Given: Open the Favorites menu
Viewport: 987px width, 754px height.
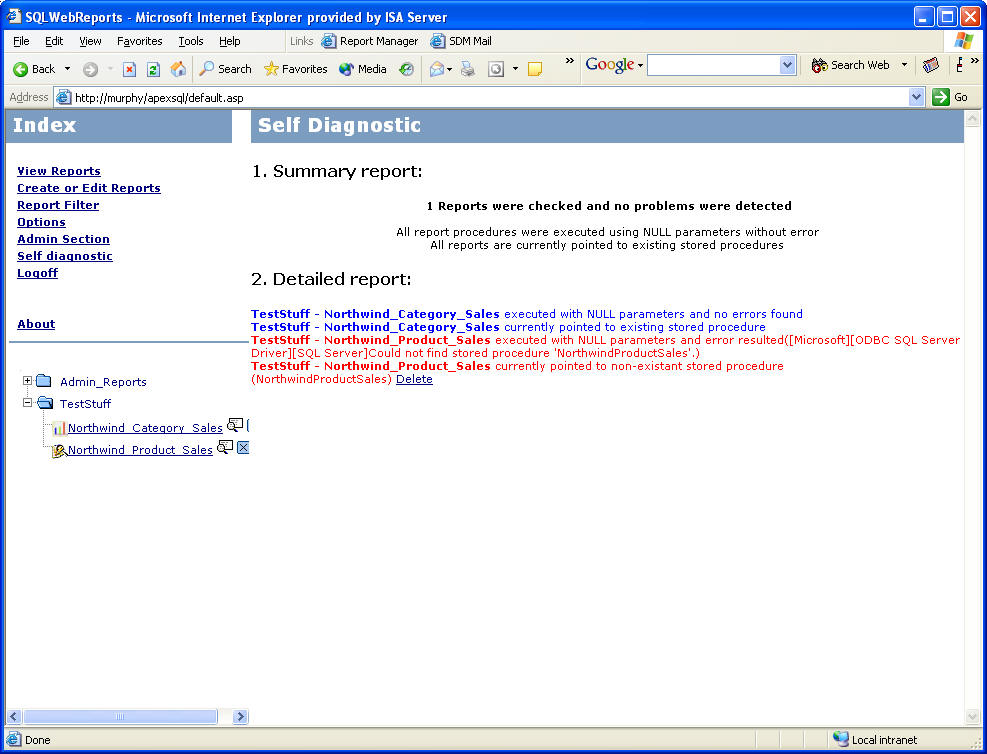Looking at the screenshot, I should tap(140, 41).
